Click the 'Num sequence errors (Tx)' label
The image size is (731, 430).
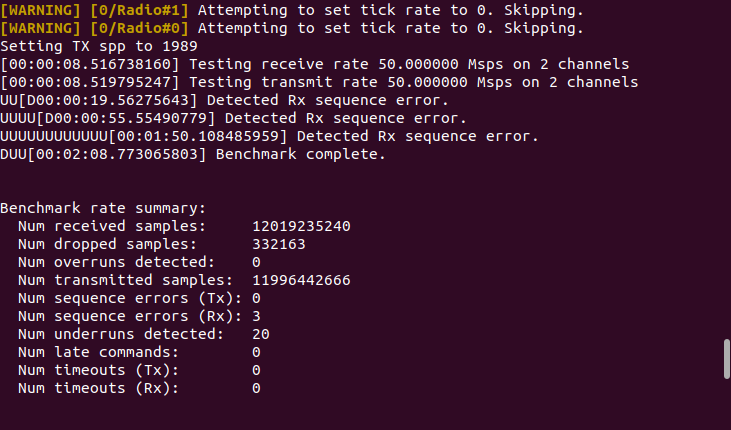click(130, 298)
